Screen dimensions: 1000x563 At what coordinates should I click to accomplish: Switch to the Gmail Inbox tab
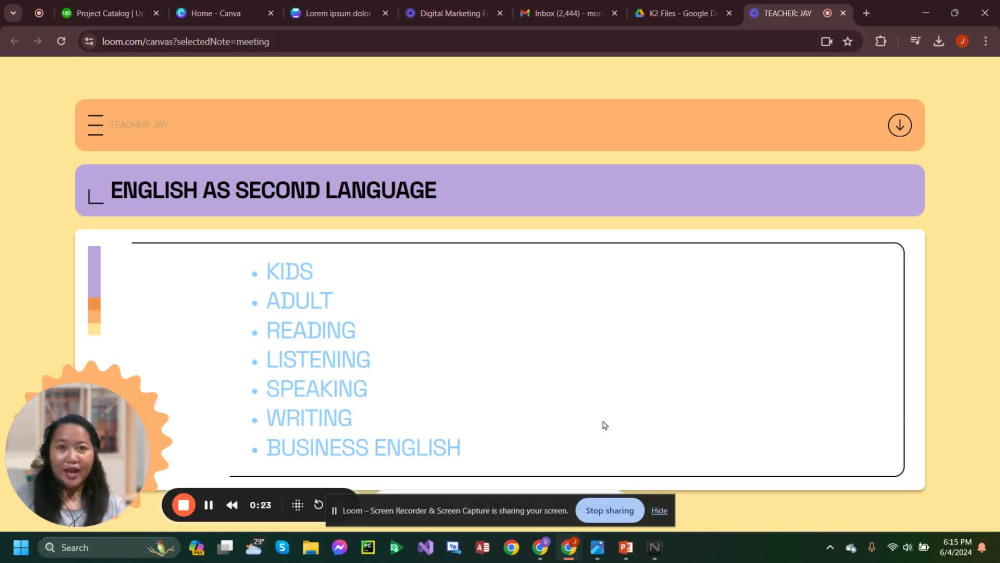[x=569, y=13]
